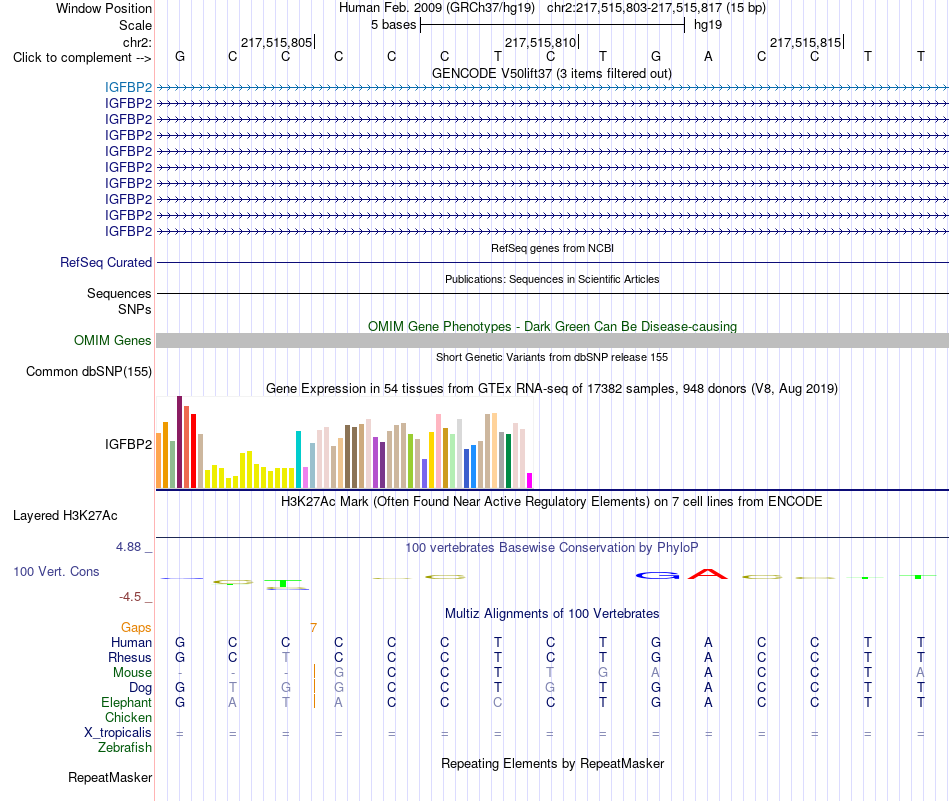Open the OMIM Genes track label

click(113, 341)
